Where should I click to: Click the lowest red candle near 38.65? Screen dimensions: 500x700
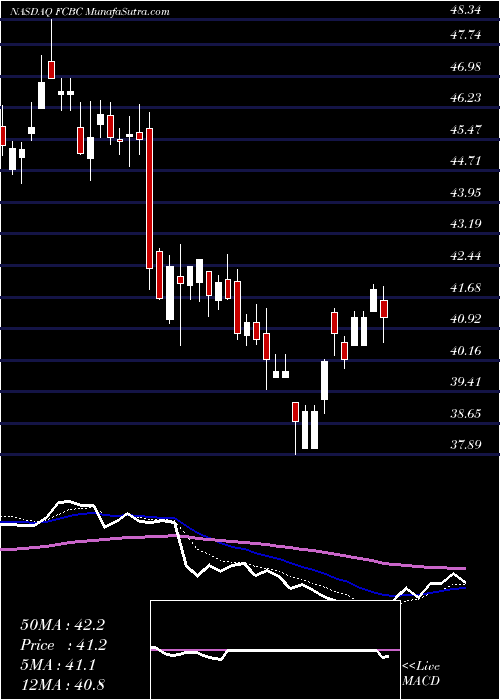click(295, 412)
